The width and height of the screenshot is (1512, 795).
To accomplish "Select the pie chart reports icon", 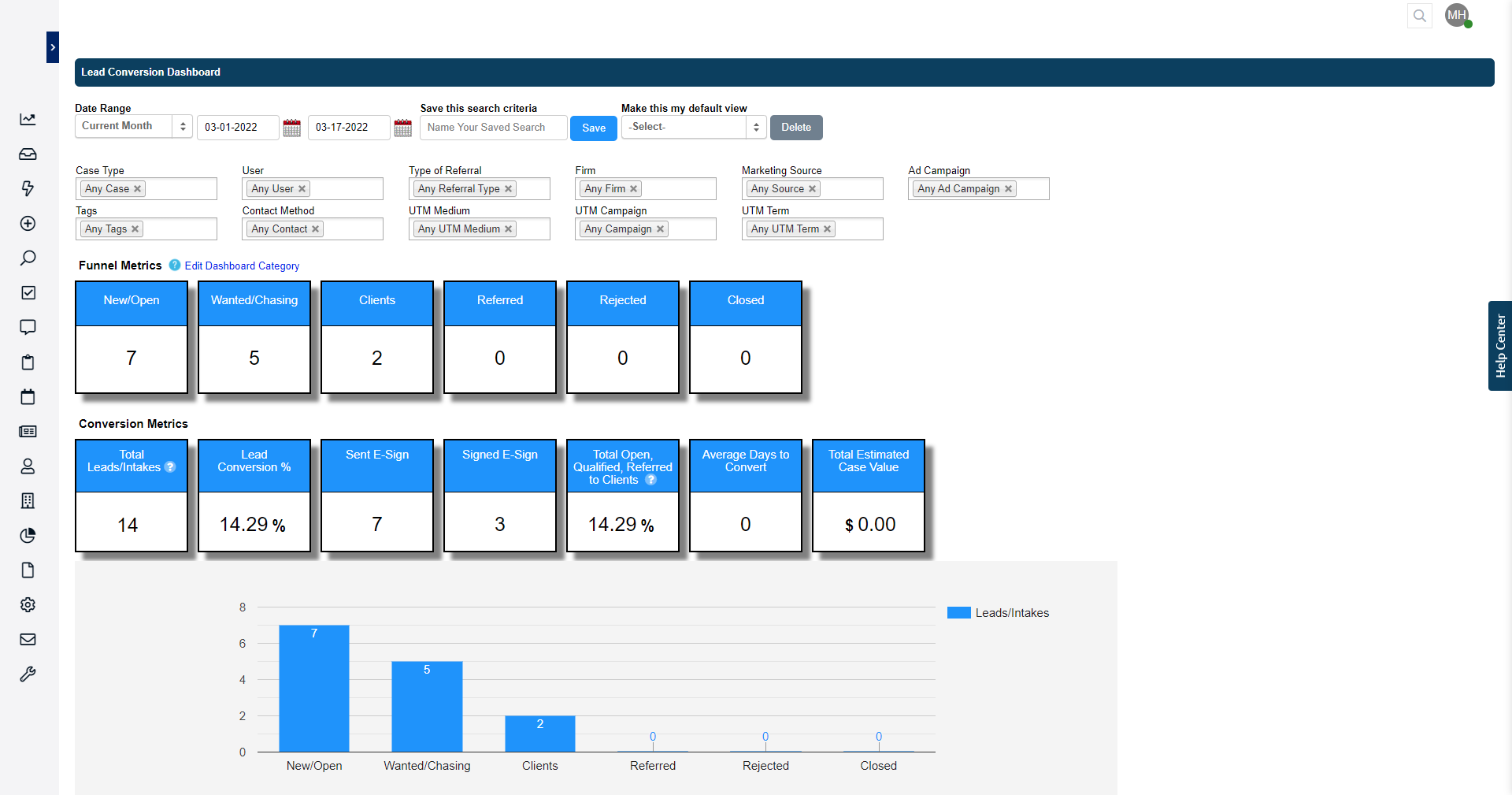I will point(28,536).
